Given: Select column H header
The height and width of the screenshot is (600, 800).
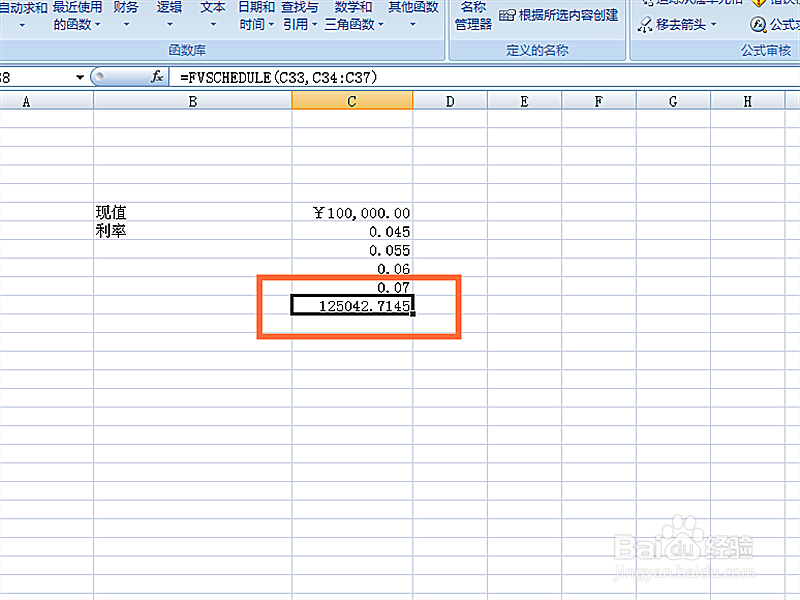Looking at the screenshot, I should tap(747, 101).
